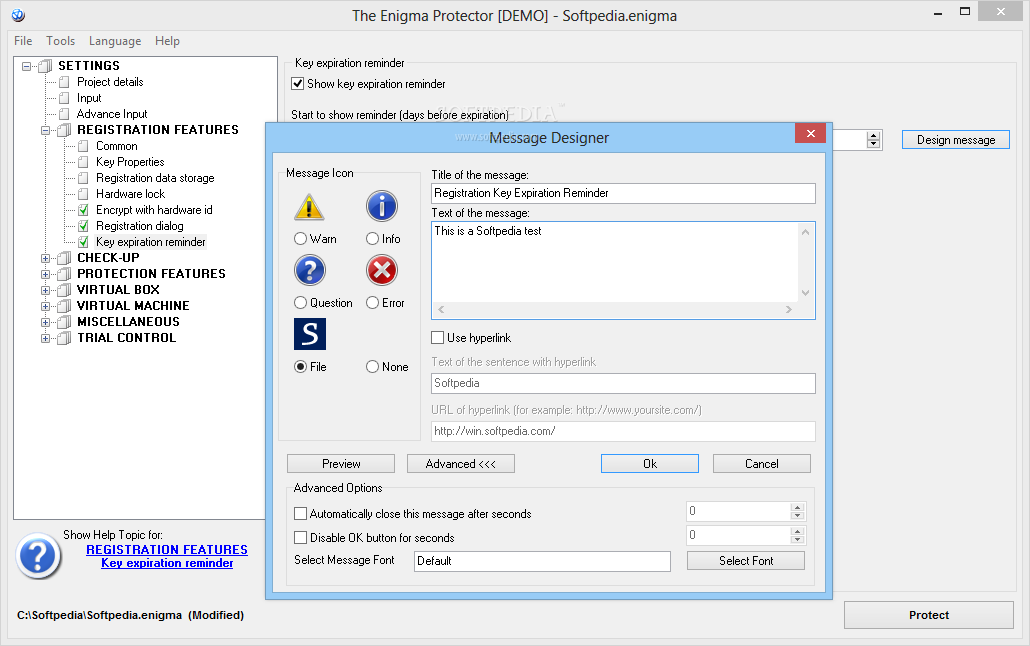The width and height of the screenshot is (1030, 646).
Task: Uncheck Show key expiration reminder
Action: [x=298, y=84]
